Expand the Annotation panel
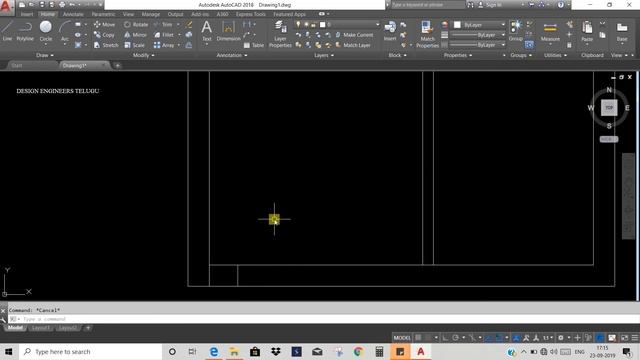The height and width of the screenshot is (360, 640). [x=231, y=56]
